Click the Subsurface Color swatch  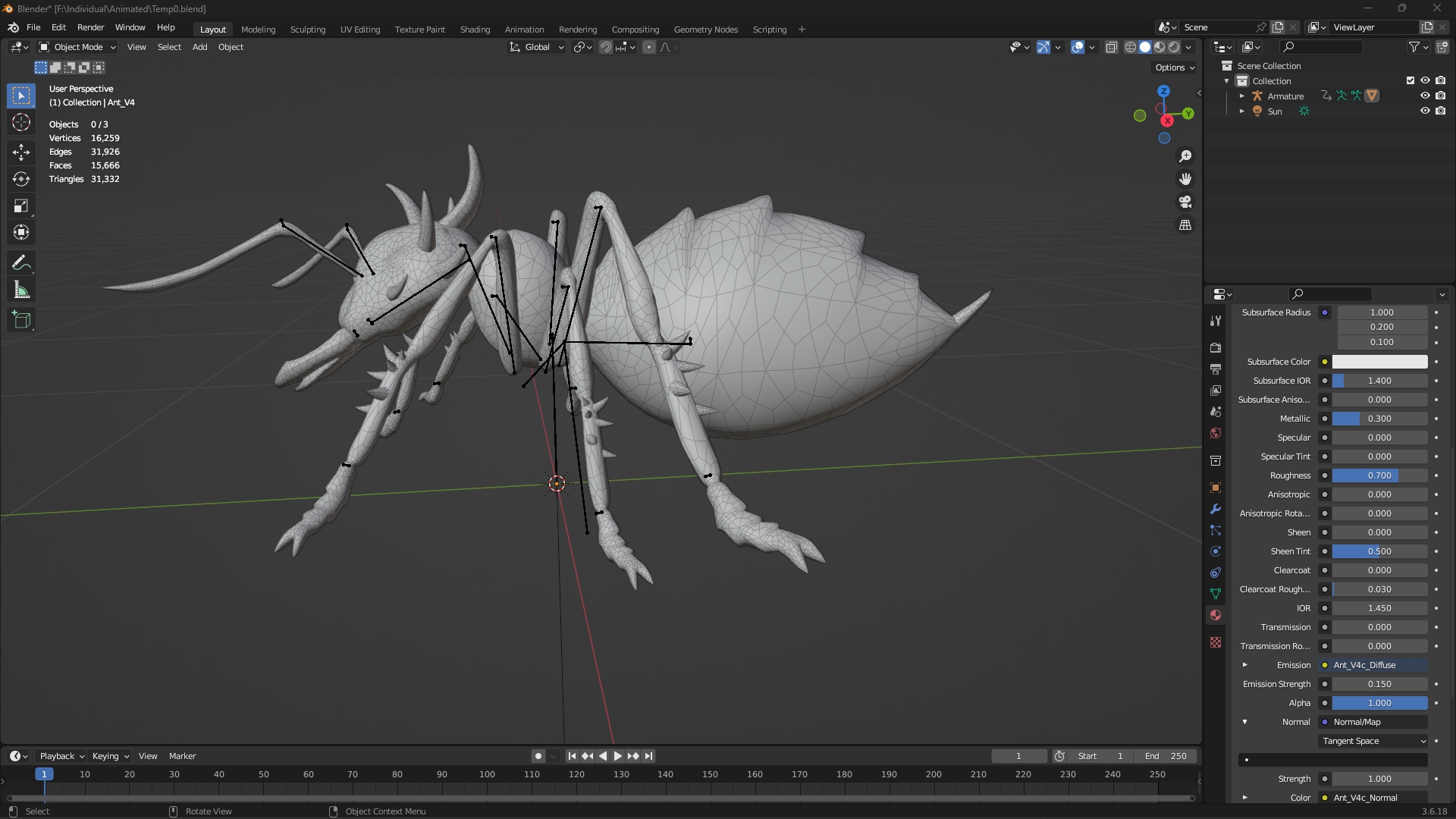pyautogui.click(x=1379, y=362)
